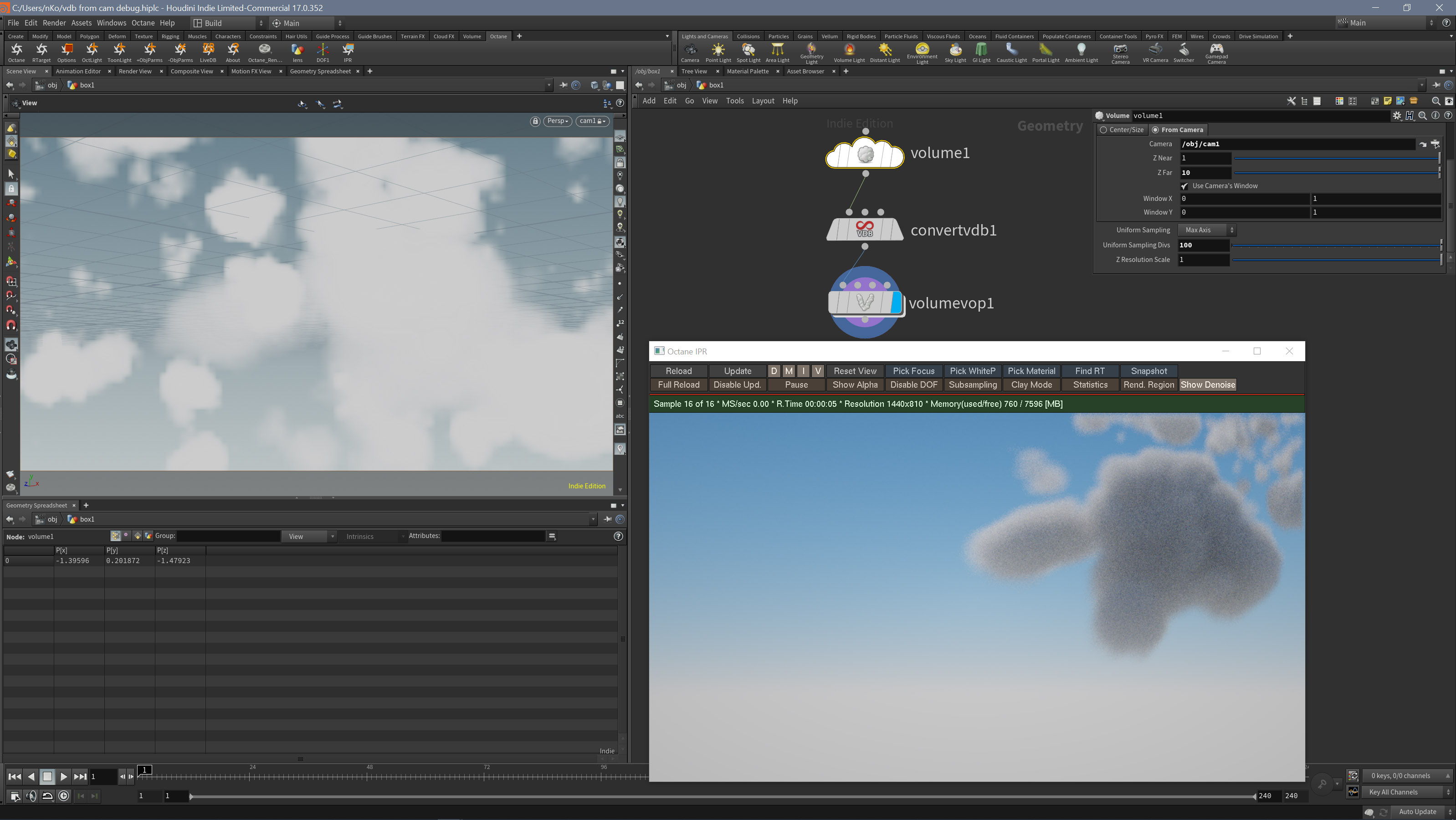Click the Show Denoise button
The width and height of the screenshot is (1456, 820).
coord(1207,385)
